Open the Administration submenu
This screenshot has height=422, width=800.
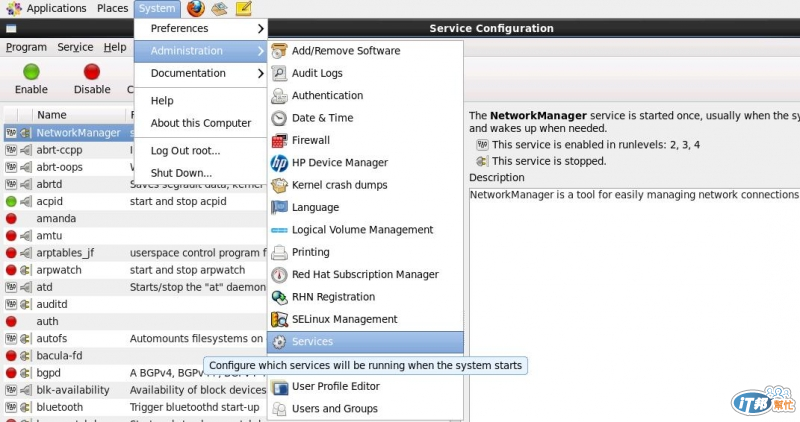(x=200, y=51)
